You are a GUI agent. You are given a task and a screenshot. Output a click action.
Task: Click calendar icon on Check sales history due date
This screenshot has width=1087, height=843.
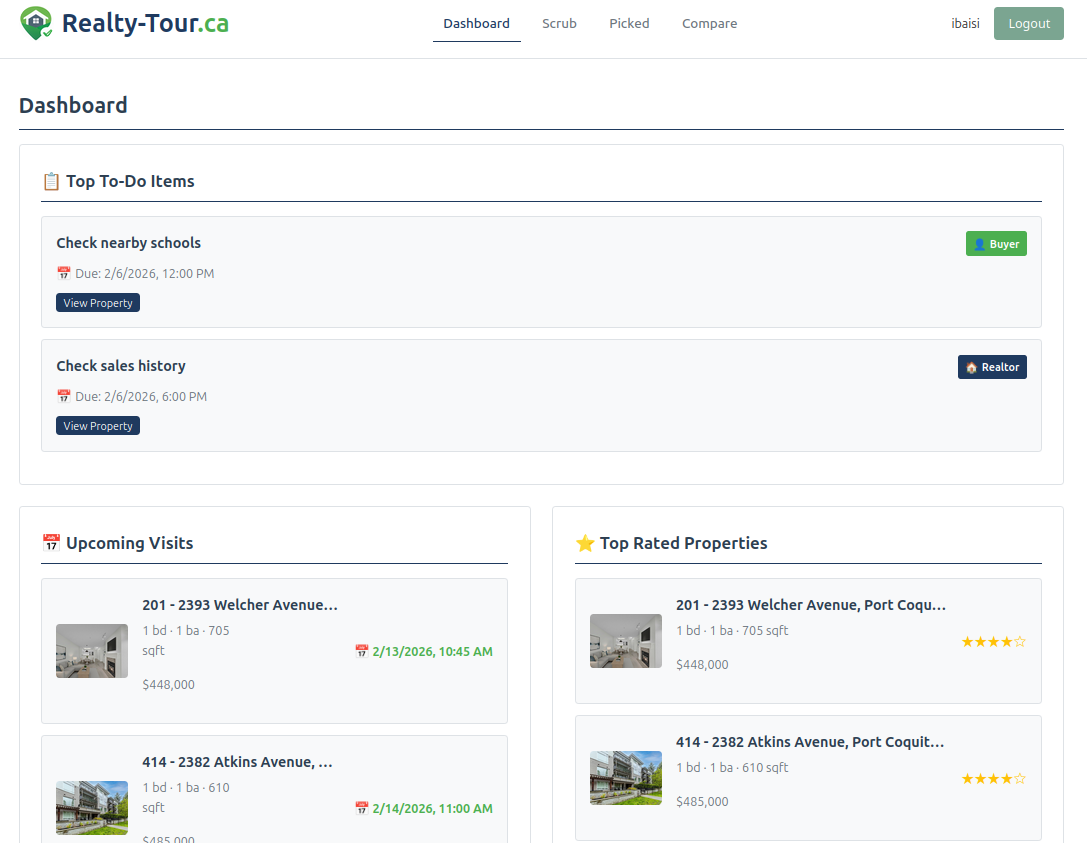tap(64, 397)
